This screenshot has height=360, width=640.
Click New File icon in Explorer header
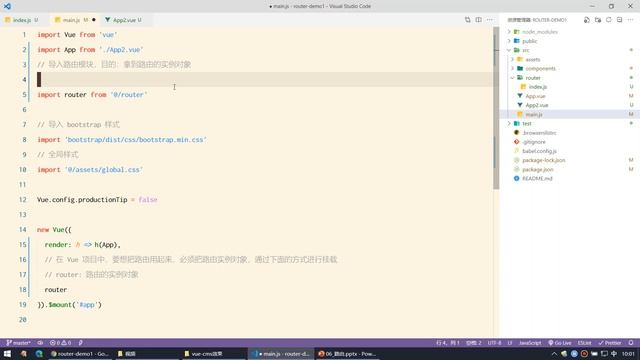point(587,20)
